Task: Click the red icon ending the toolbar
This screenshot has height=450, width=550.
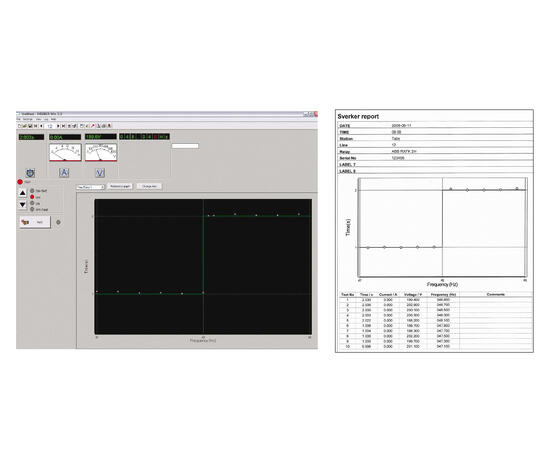Action: tap(109, 126)
